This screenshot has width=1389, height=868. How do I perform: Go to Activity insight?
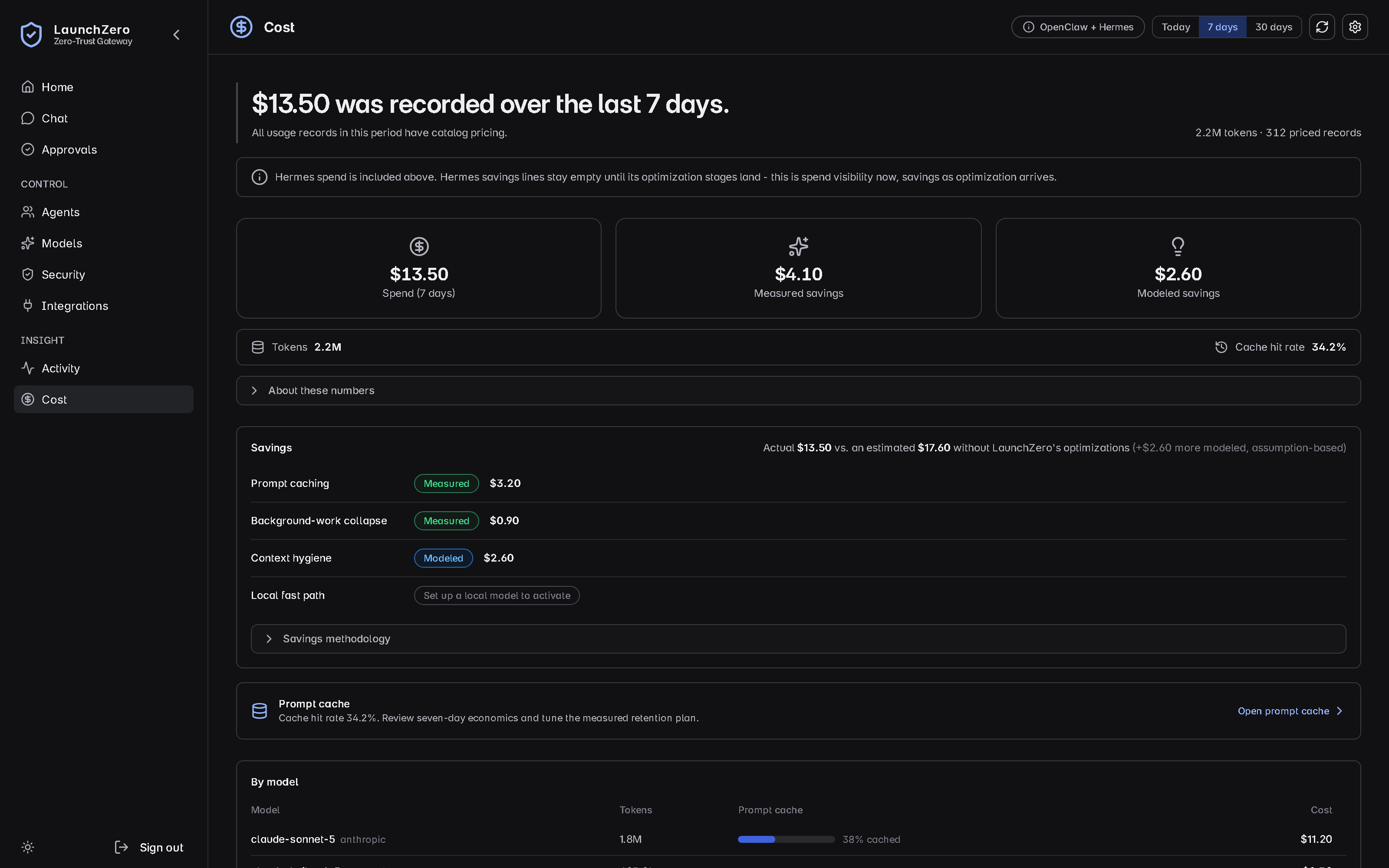click(103, 368)
